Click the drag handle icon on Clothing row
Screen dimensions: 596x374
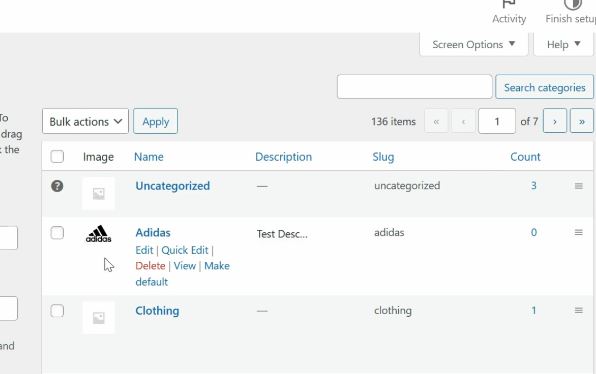click(x=579, y=311)
